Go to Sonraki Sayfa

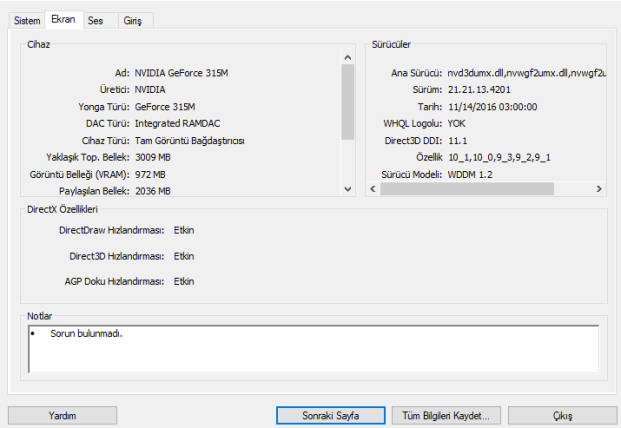pyautogui.click(x=331, y=416)
